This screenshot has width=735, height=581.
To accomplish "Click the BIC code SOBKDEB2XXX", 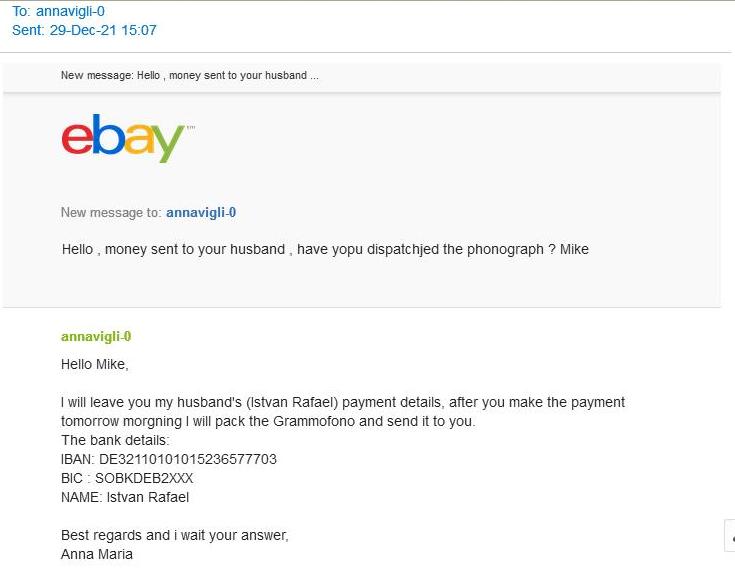I will click(144, 478).
